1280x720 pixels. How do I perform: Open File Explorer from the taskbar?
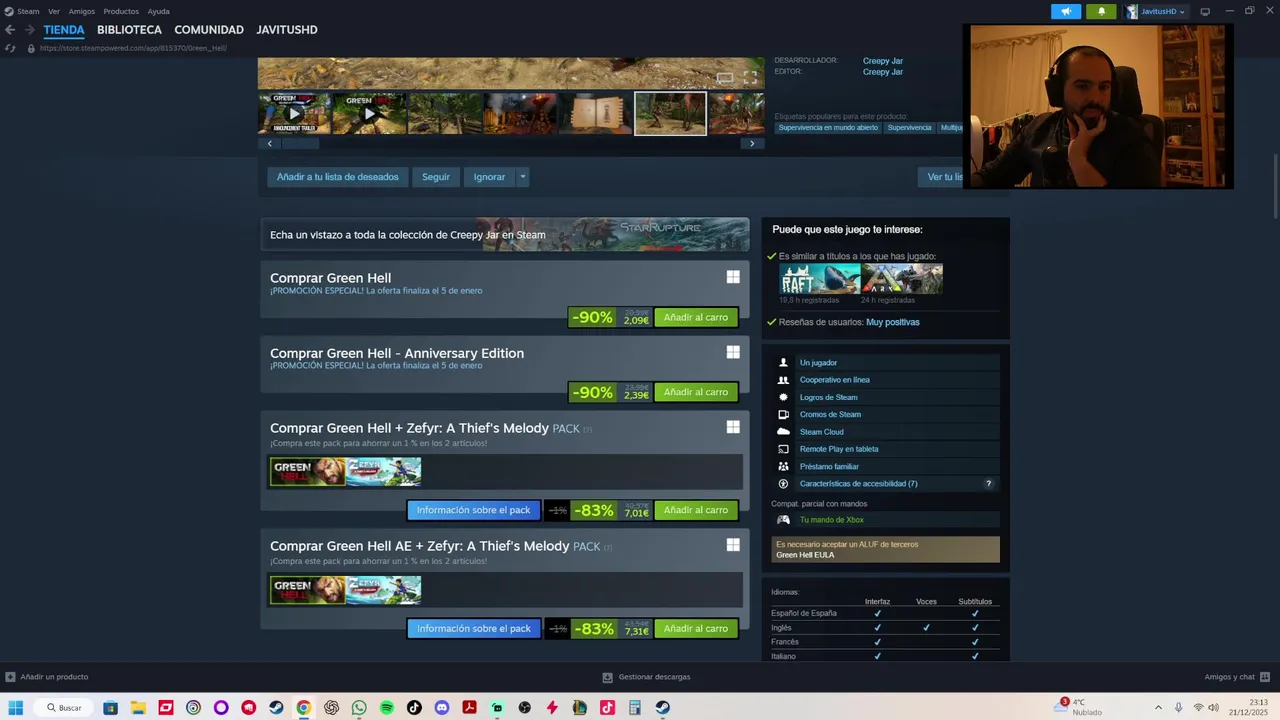click(138, 708)
